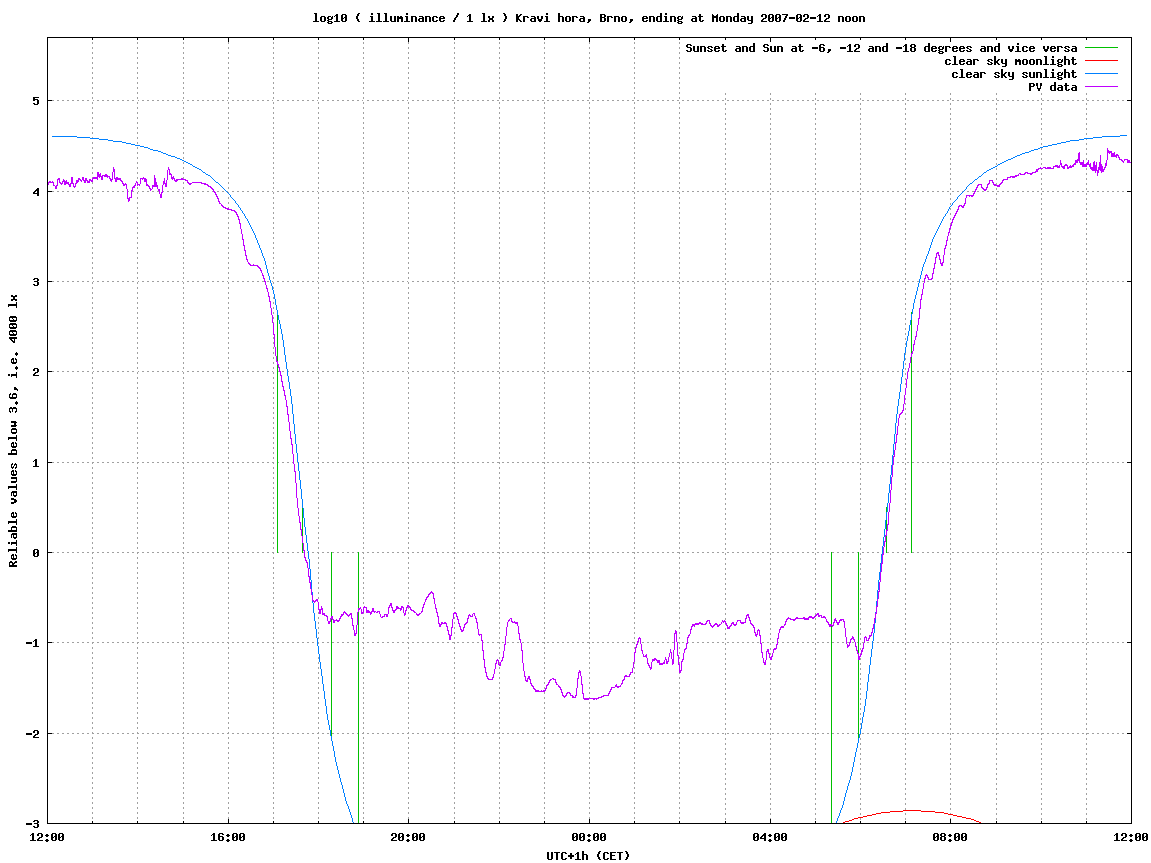Screen dimensions: 1151x863
Task: Select the 'Sunset and Sun at -6, -12 and -18 degrees' legend entry
Action: [x=881, y=48]
